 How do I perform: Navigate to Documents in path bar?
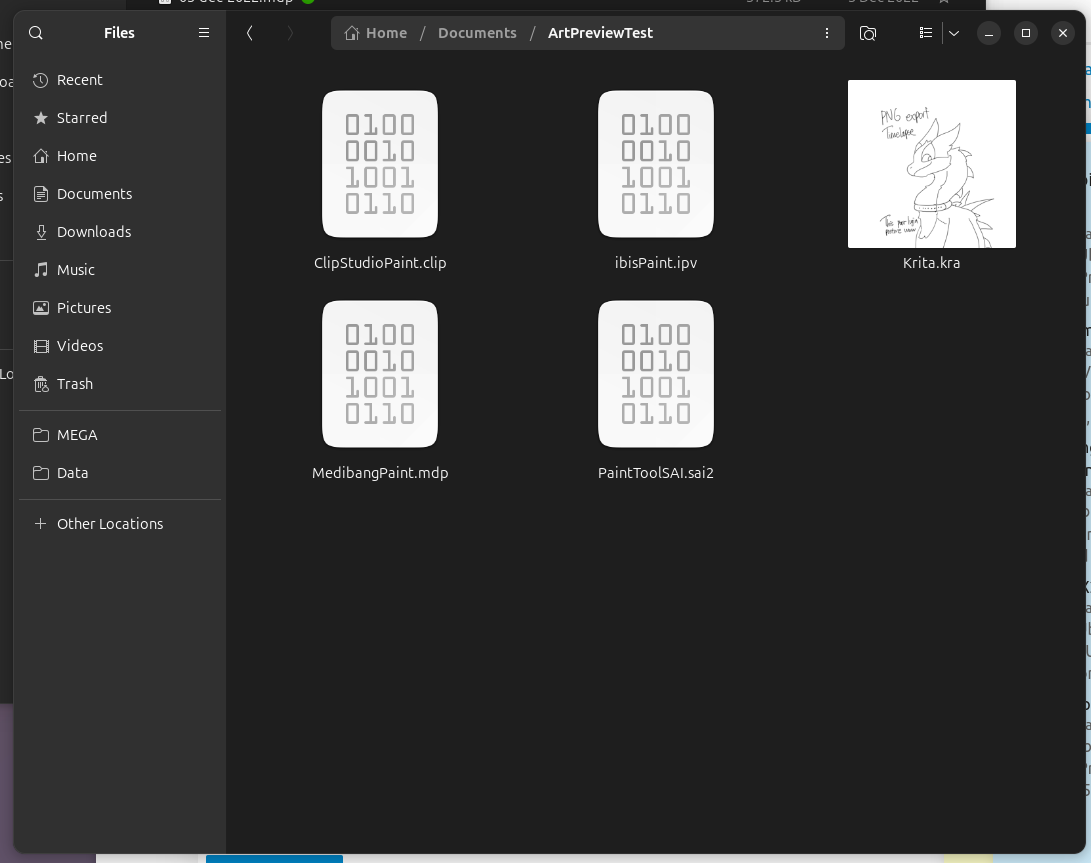pos(477,33)
